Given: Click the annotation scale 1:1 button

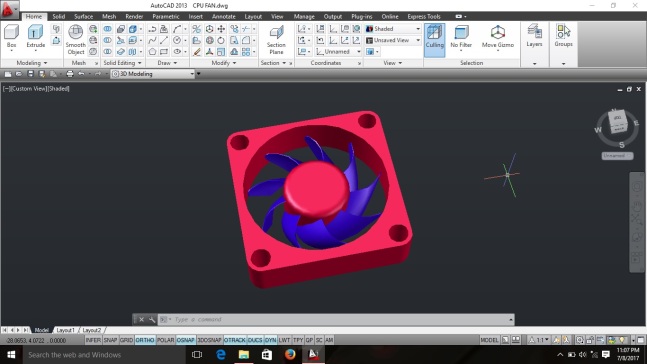Looking at the screenshot, I should point(539,340).
